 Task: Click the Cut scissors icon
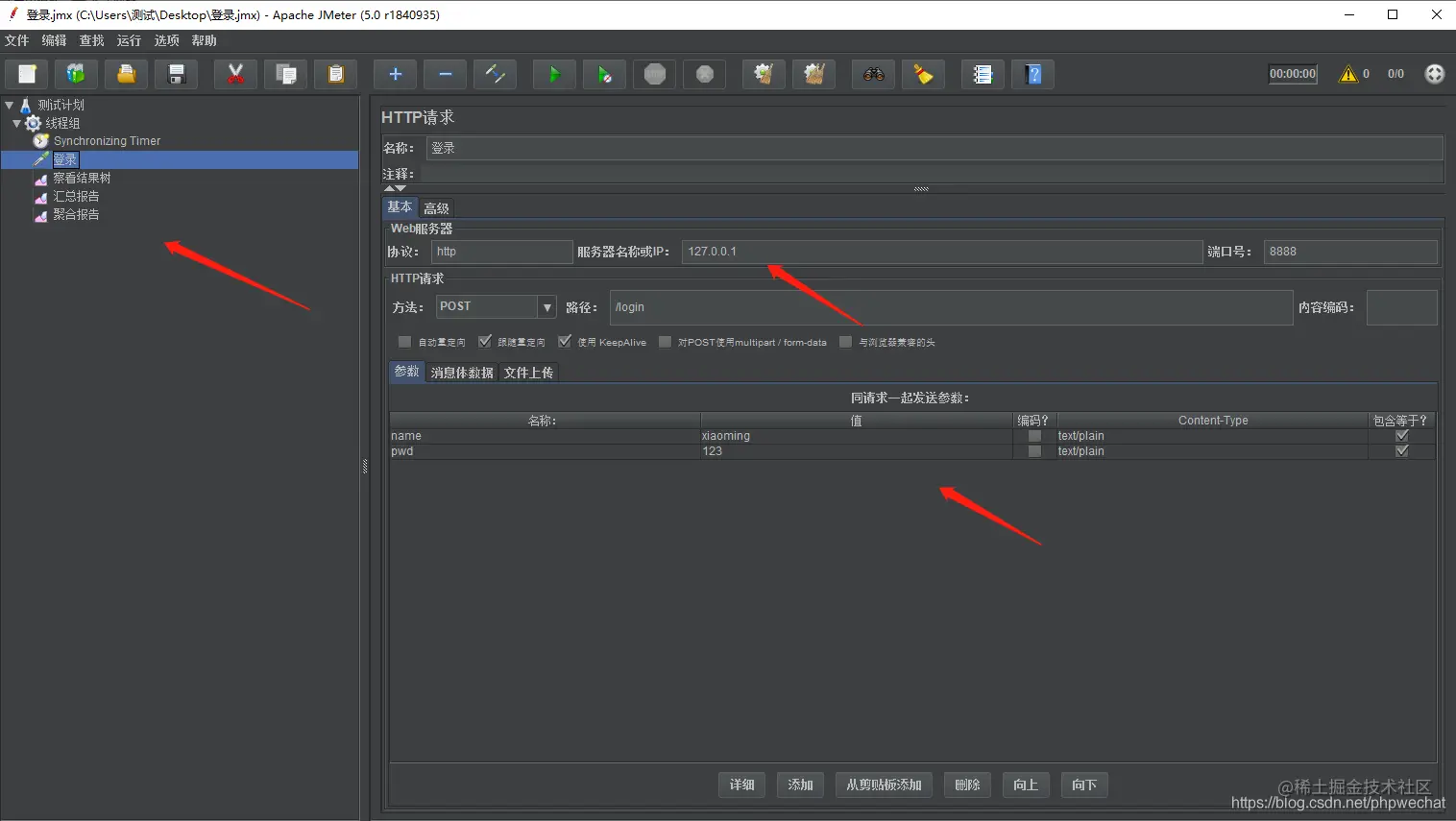coord(235,74)
